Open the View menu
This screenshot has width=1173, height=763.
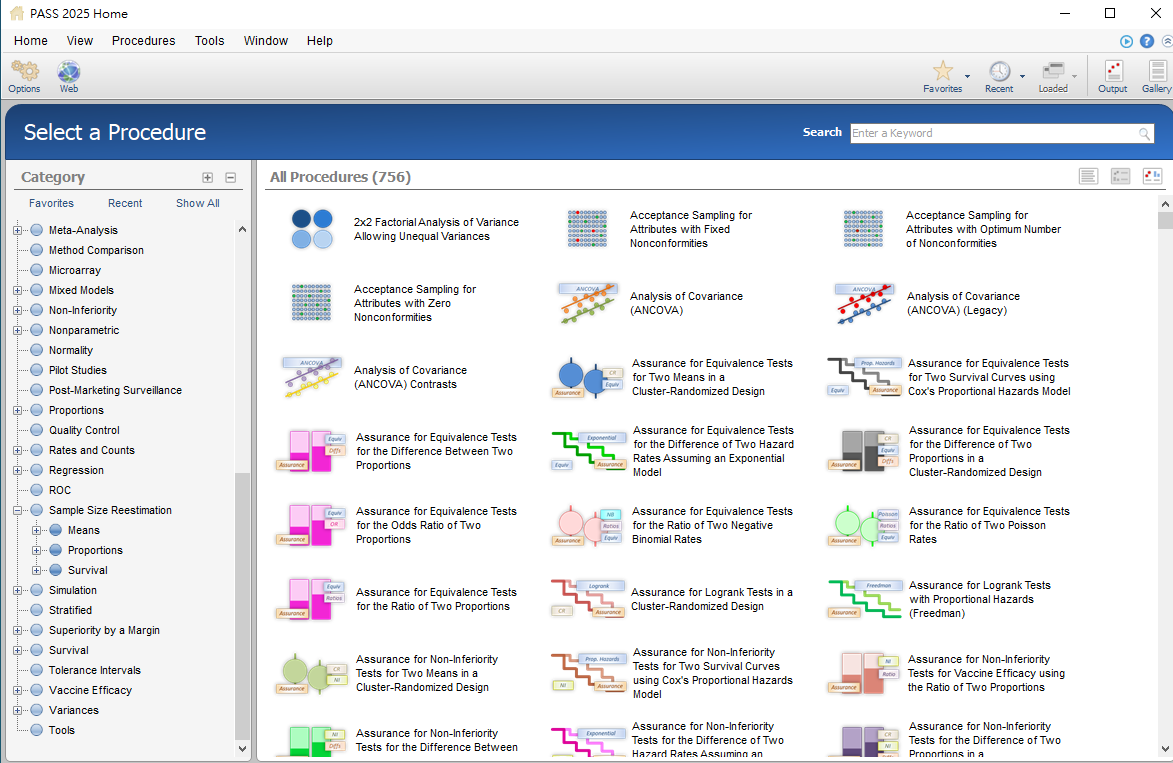pyautogui.click(x=80, y=40)
